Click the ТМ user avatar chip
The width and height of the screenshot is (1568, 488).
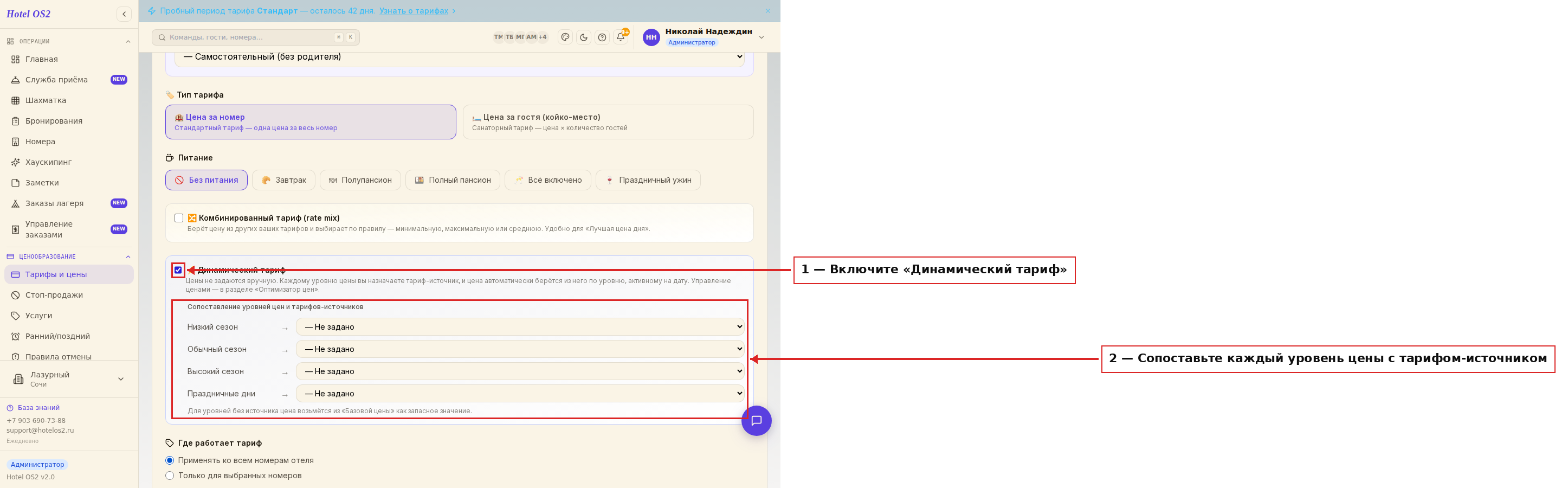tap(499, 37)
